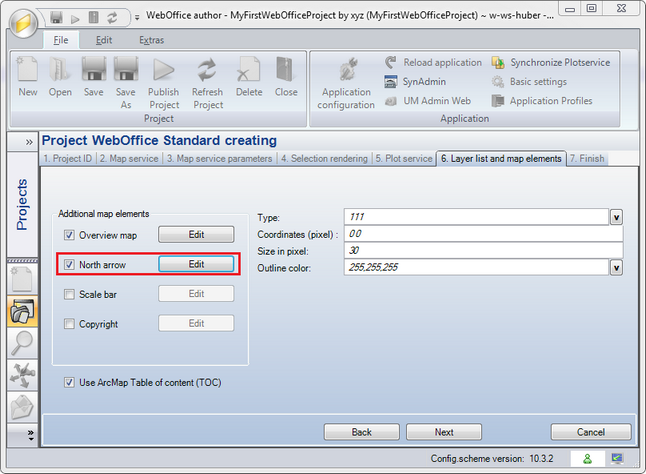Open sidebar overflow options at bottom
646x474 pixels.
tap(30, 435)
